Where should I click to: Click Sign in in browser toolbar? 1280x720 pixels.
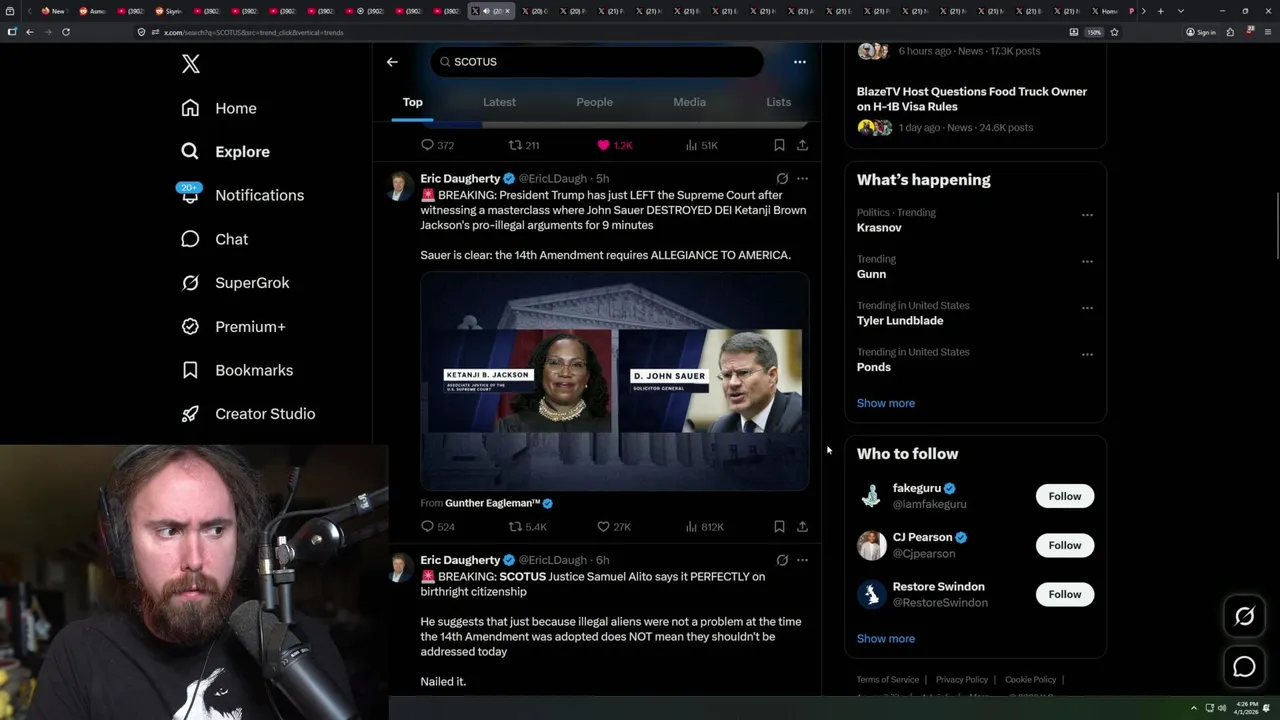click(1200, 32)
